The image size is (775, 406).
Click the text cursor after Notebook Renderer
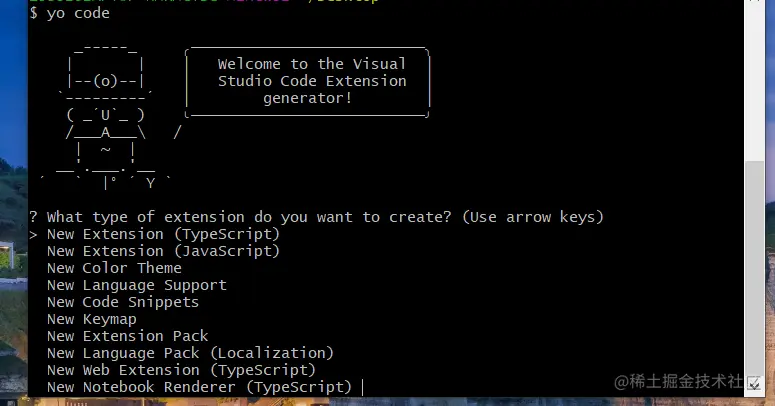[362, 387]
